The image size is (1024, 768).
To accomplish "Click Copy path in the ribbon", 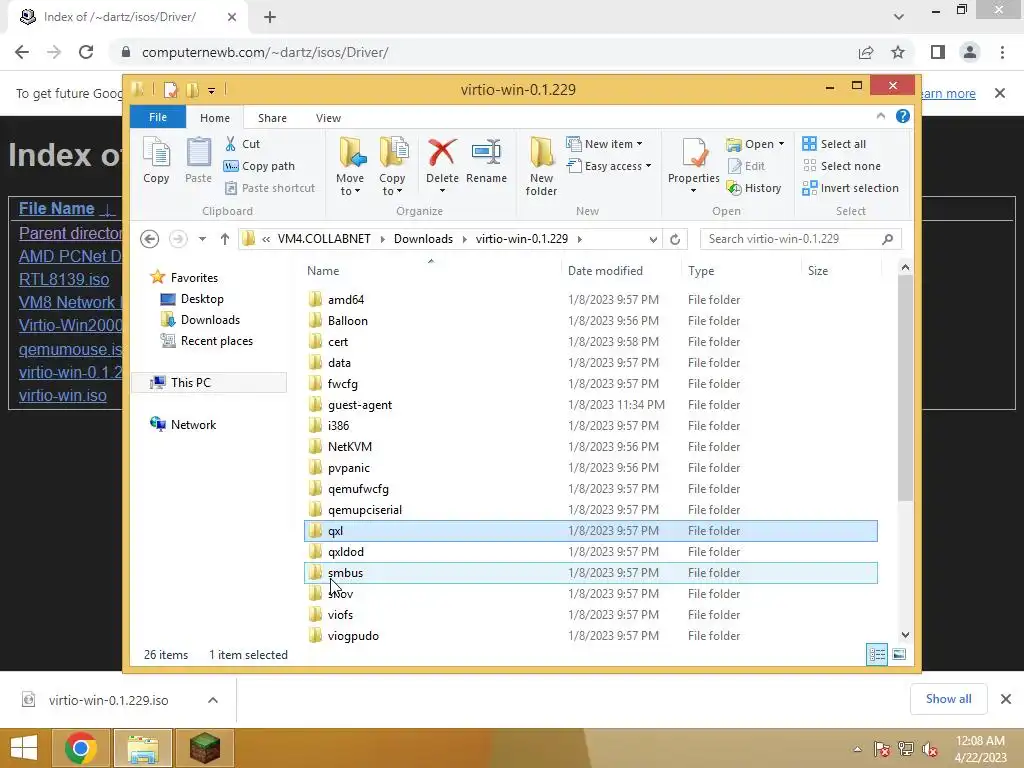I will [259, 166].
